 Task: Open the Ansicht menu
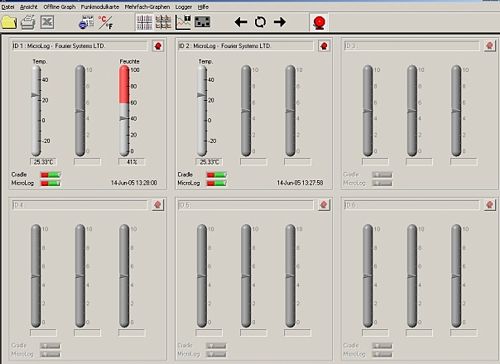29,7
